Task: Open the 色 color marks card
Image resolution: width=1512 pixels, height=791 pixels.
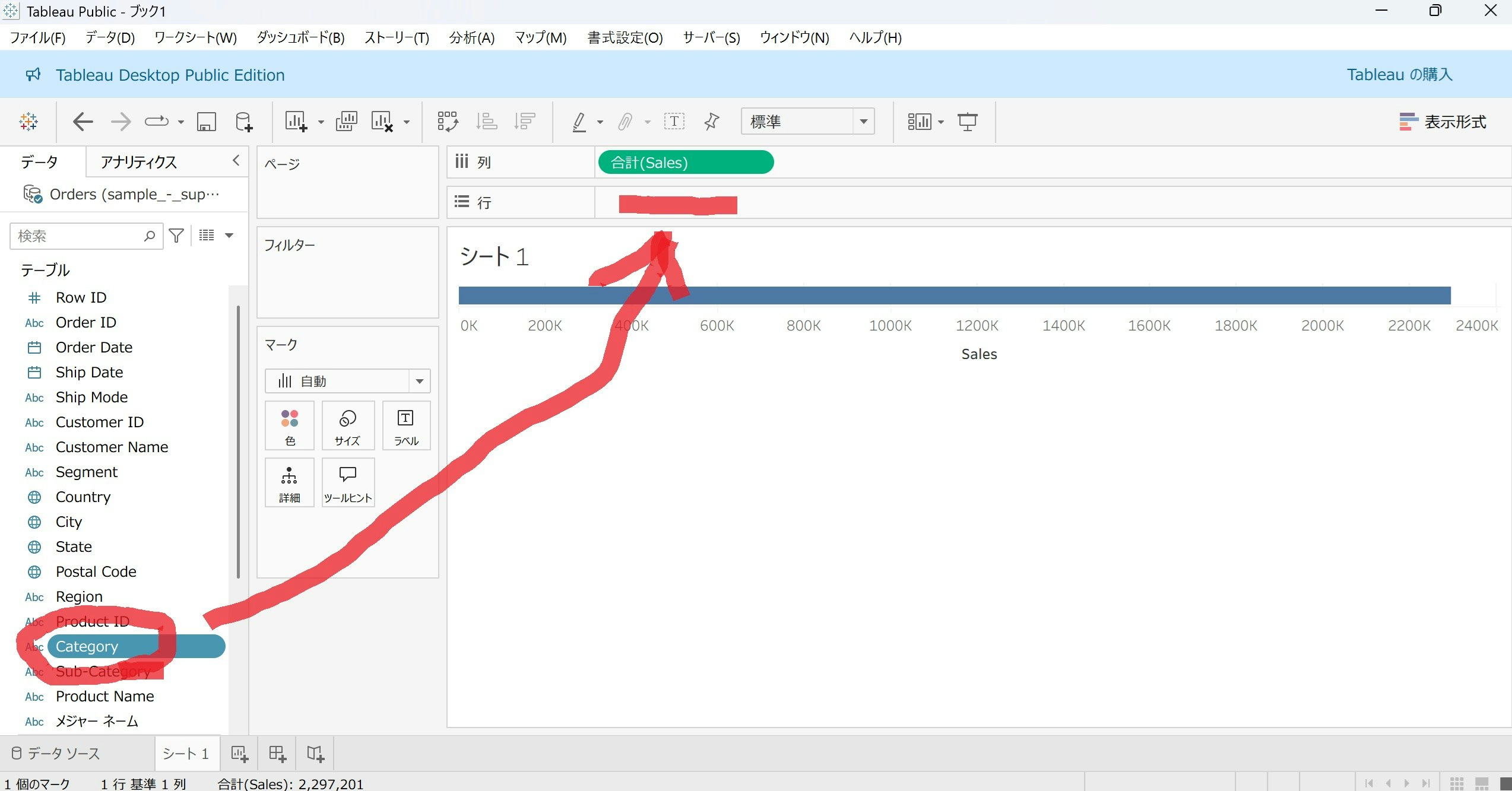Action: 290,425
